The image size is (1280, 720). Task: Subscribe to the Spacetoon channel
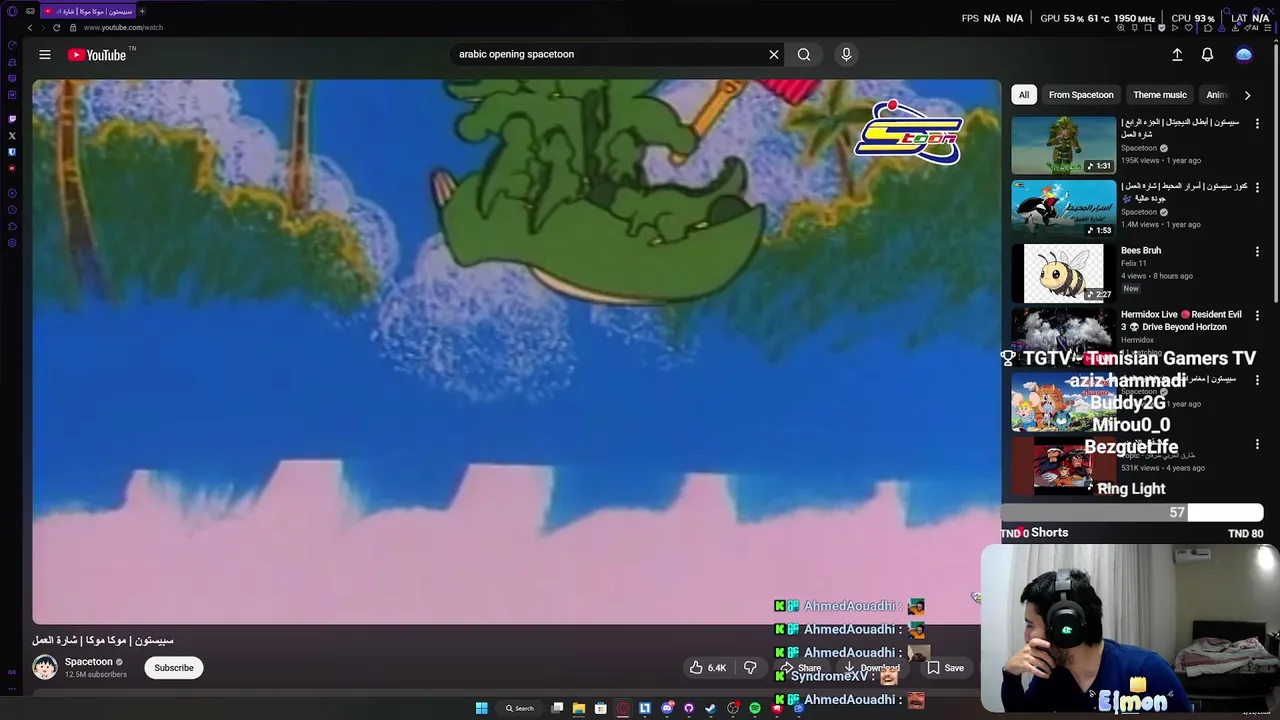click(174, 668)
